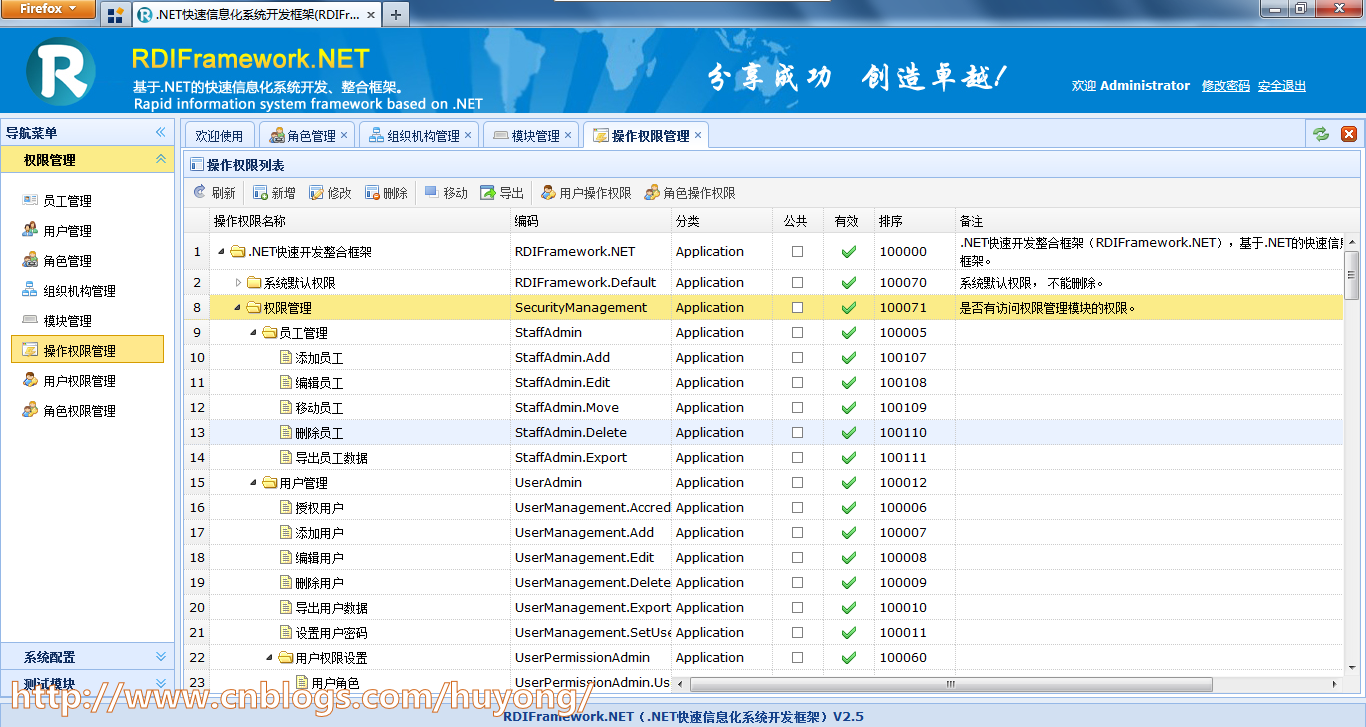This screenshot has height=727, width=1366.
Task: Collapse the 权限管理 accordion section
Action: point(160,159)
